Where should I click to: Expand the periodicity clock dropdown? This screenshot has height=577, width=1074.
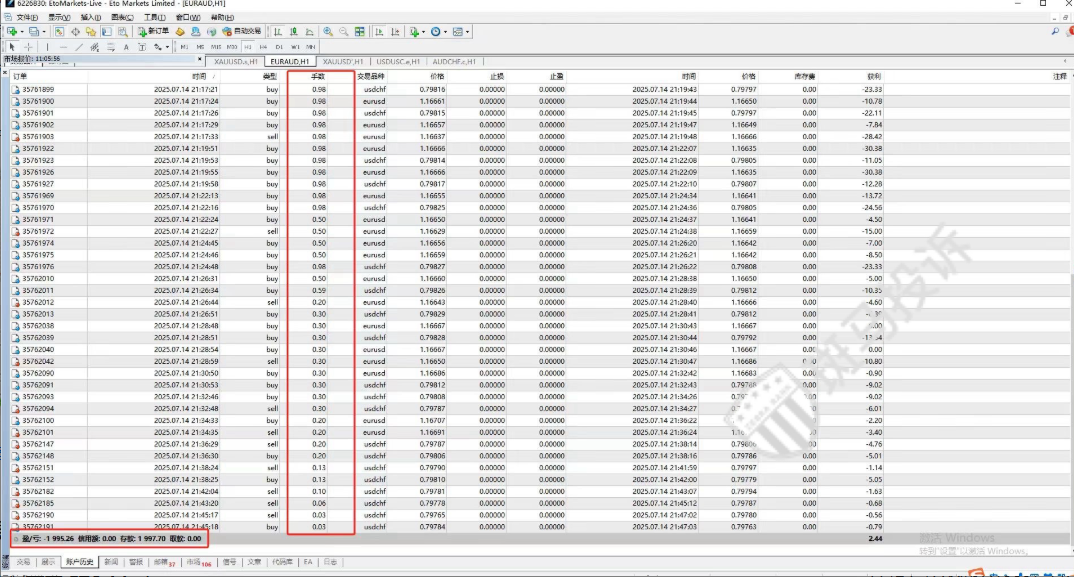click(446, 32)
